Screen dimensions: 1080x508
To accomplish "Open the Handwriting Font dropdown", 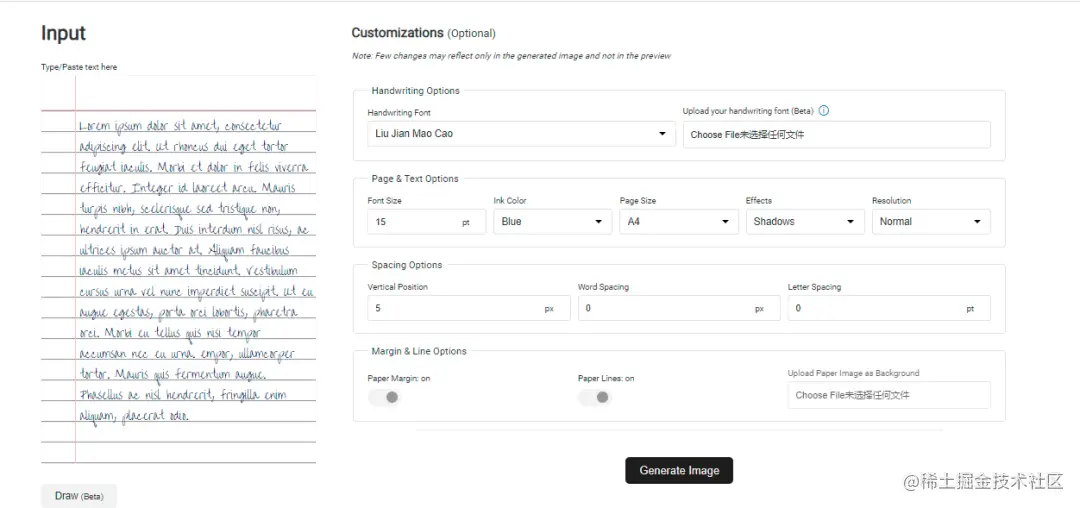I will pyautogui.click(x=521, y=134).
